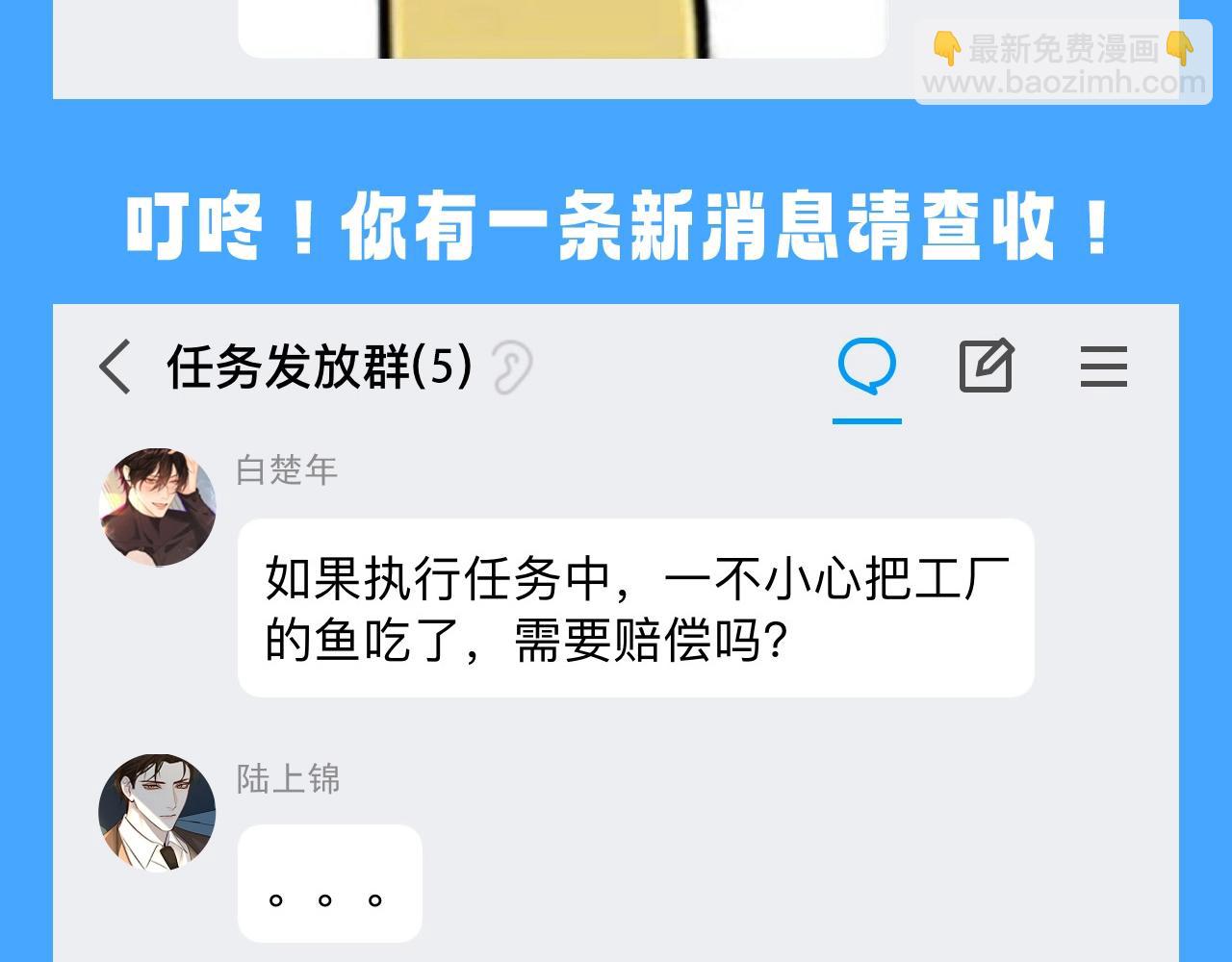The image size is (1232, 962).
Task: Open the www.baozimh.com watermark link
Action: click(1064, 83)
